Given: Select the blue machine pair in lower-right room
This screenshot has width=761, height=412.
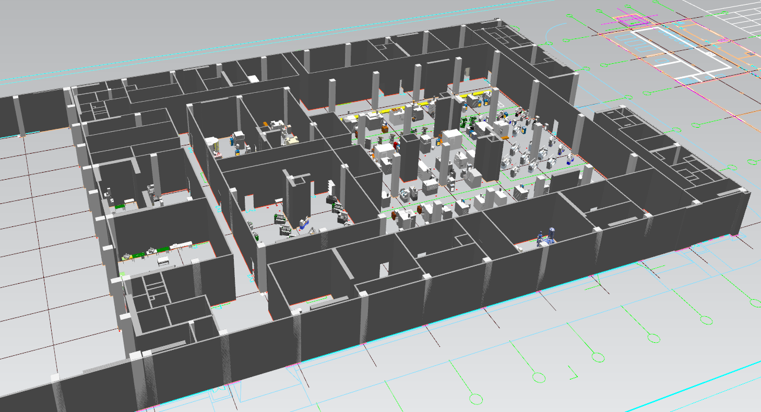Looking at the screenshot, I should coord(546,236).
